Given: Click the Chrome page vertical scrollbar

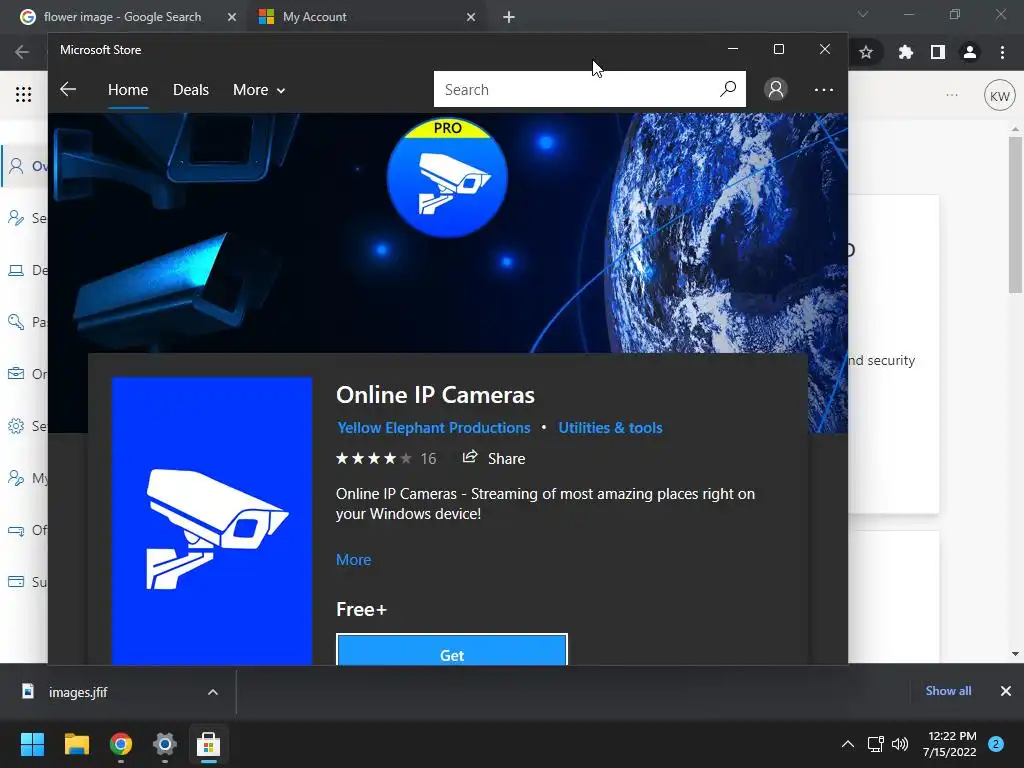Looking at the screenshot, I should 1015,216.
